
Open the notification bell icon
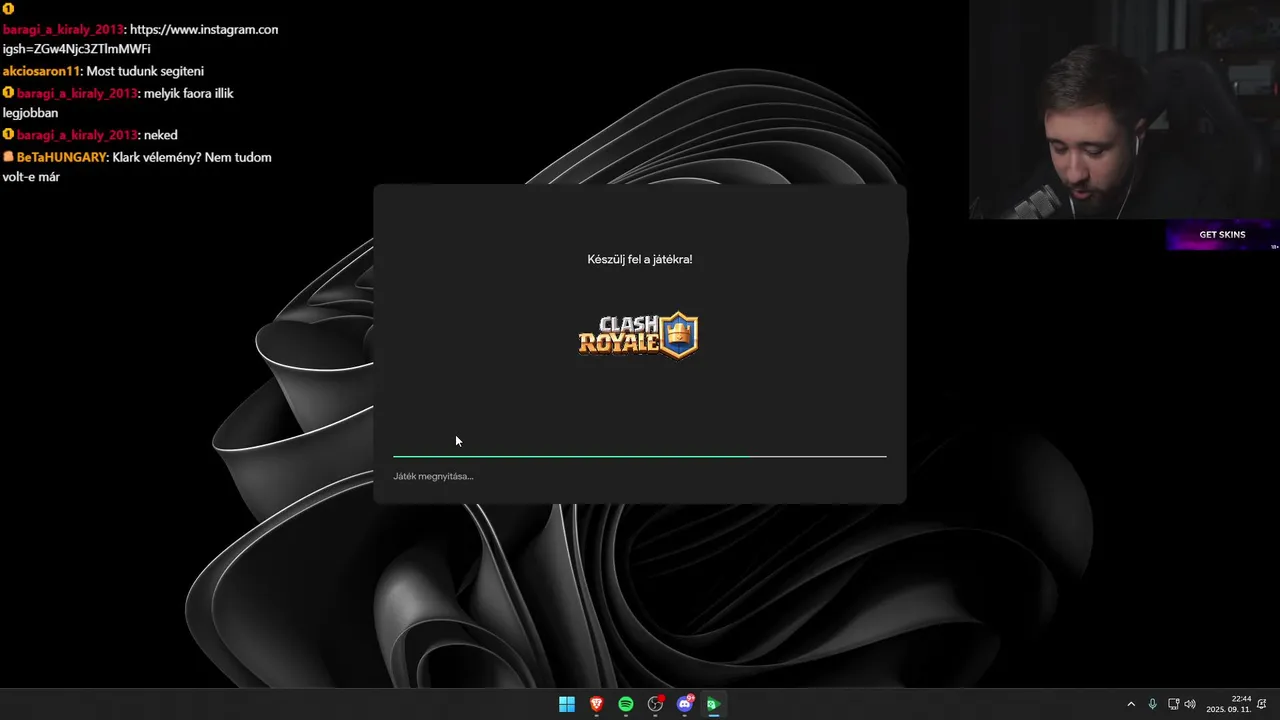point(1262,704)
